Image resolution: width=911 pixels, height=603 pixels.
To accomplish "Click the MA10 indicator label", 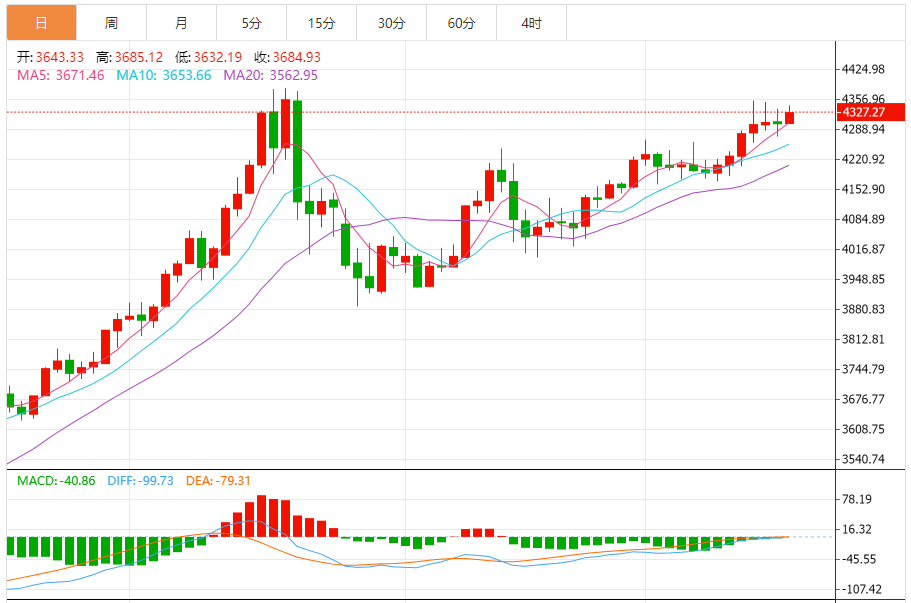I will [164, 75].
